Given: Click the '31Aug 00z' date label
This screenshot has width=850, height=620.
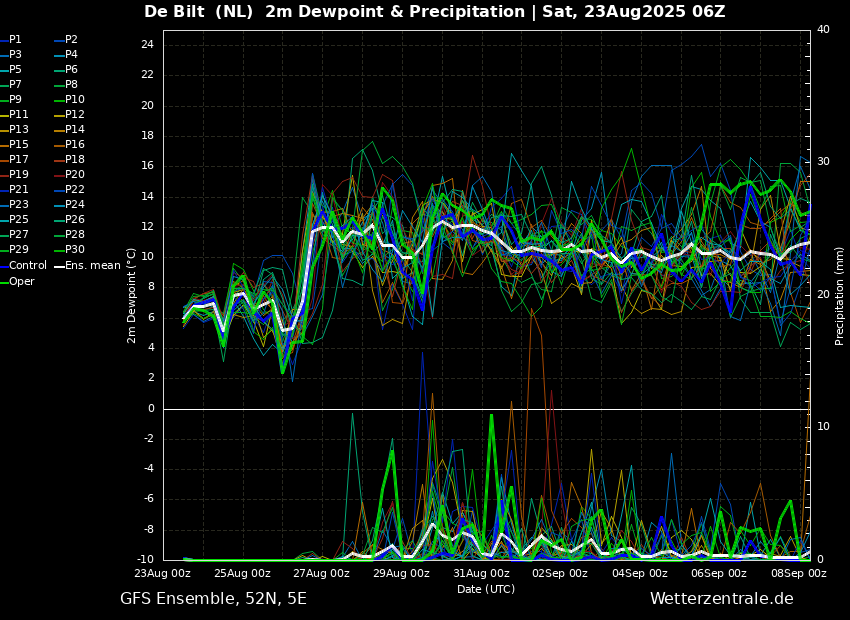Looking at the screenshot, I should coord(481,573).
